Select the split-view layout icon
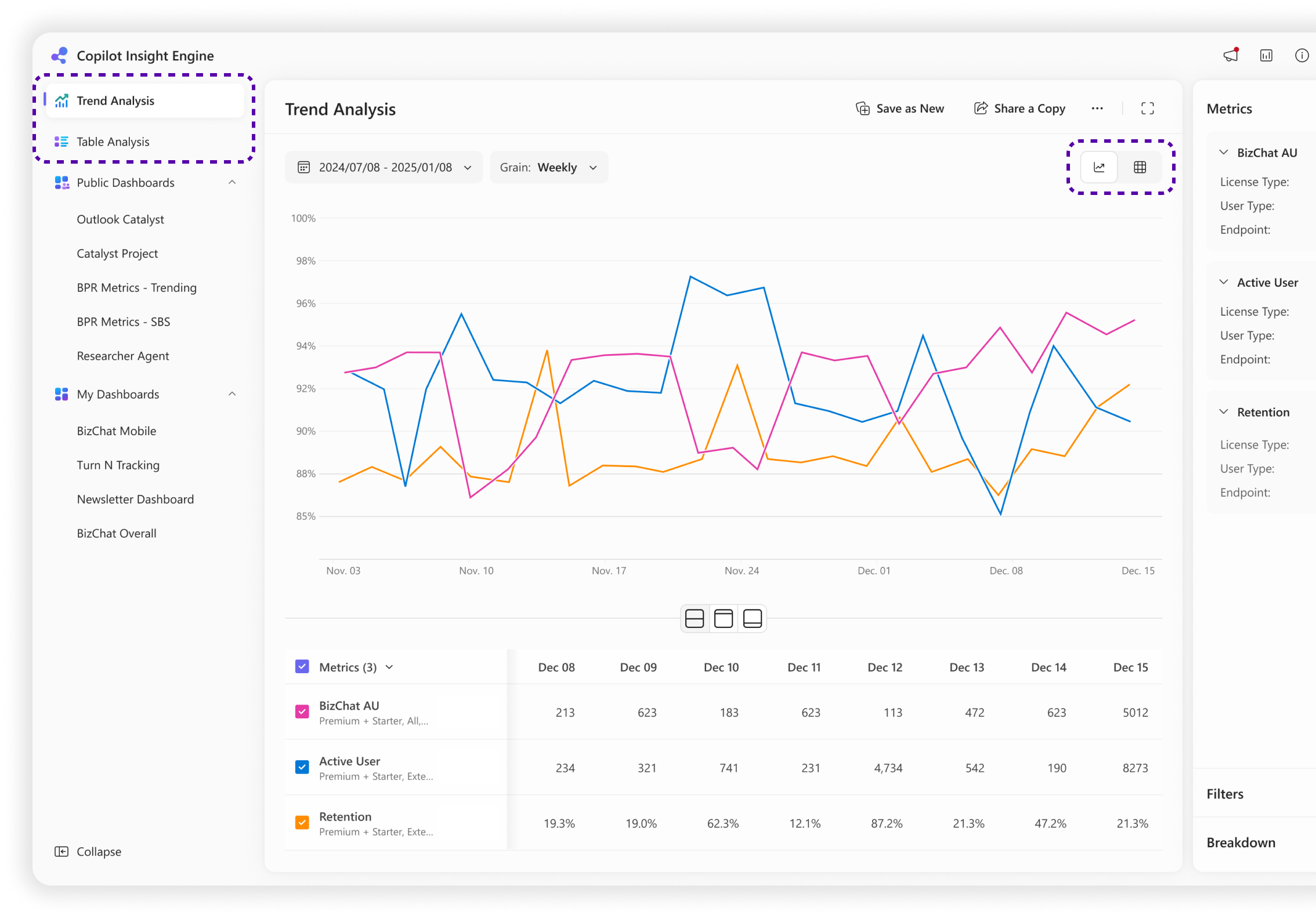 coord(694,619)
